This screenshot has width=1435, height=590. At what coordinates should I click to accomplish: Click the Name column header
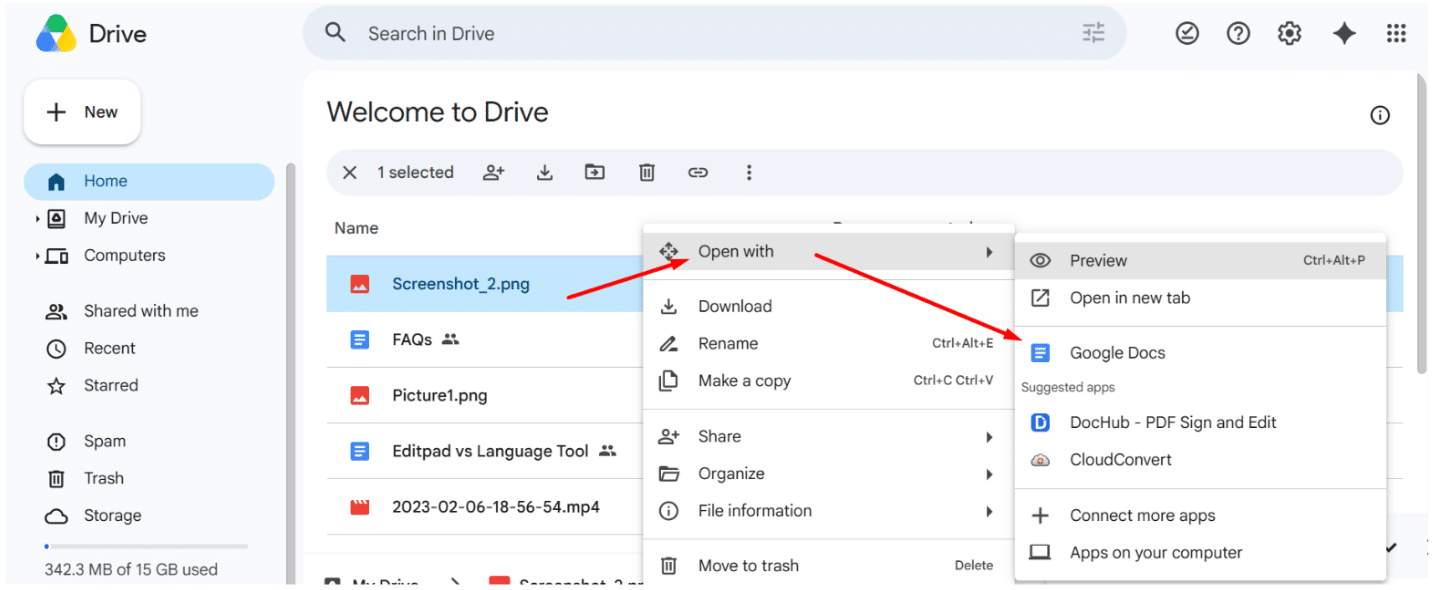tap(356, 228)
